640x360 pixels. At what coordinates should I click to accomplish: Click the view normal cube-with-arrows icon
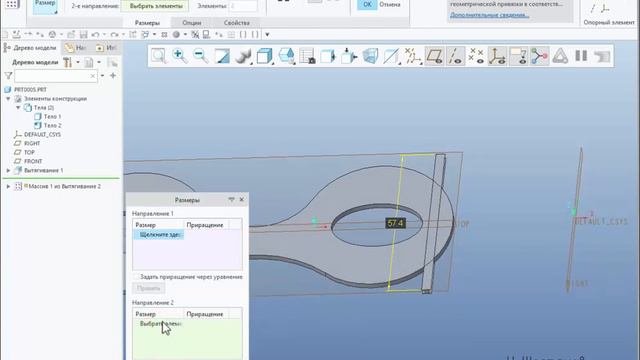coord(349,56)
